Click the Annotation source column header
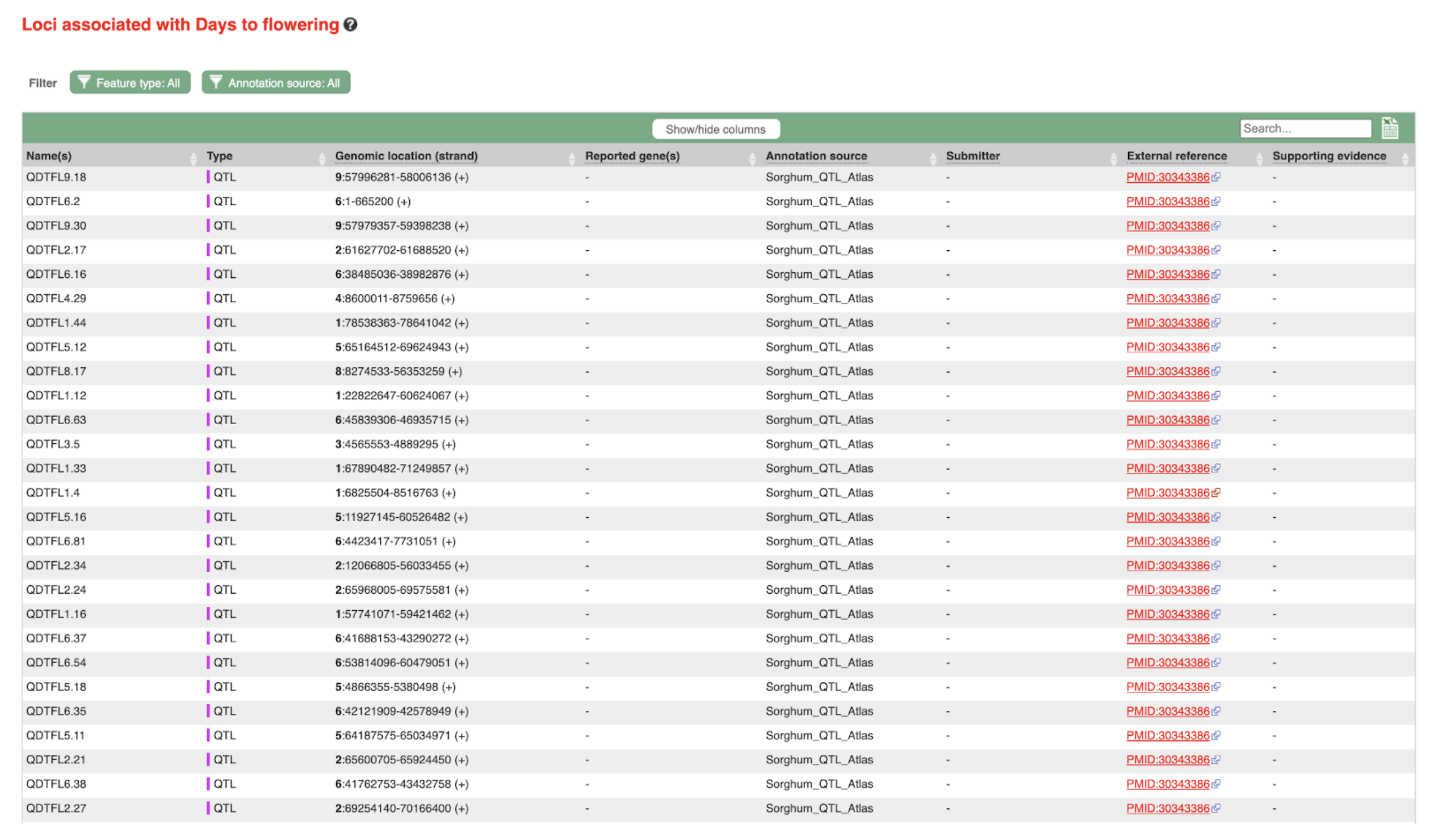 [x=816, y=156]
